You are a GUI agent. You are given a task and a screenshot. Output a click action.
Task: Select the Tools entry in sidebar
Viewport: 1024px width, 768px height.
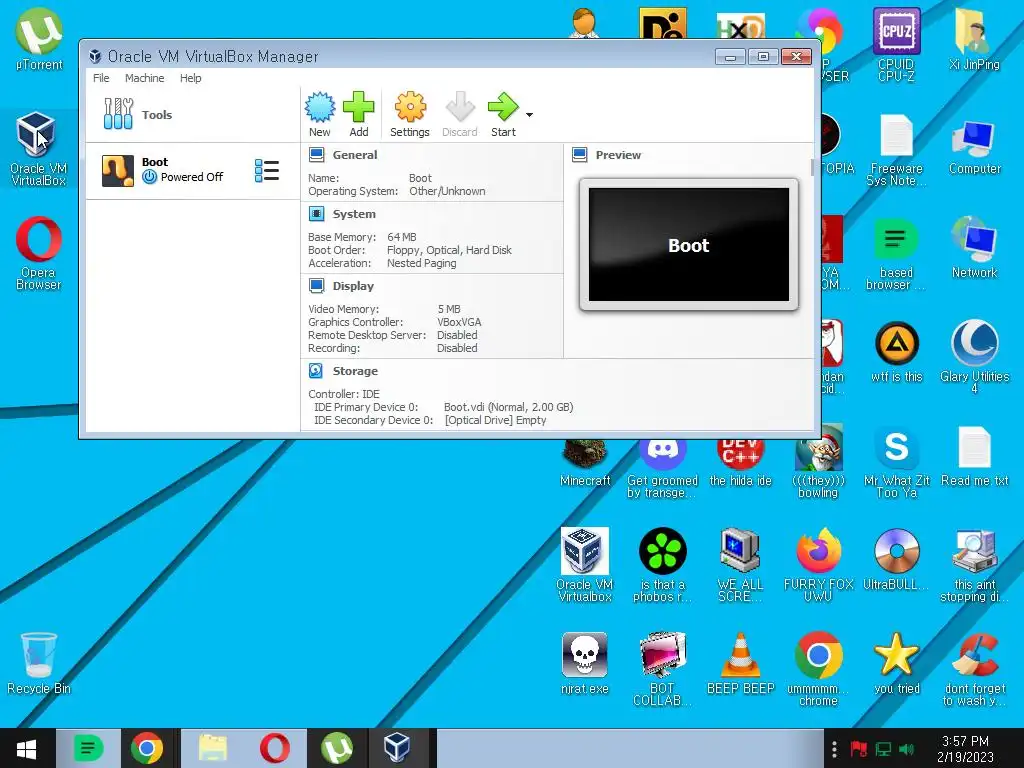point(193,114)
